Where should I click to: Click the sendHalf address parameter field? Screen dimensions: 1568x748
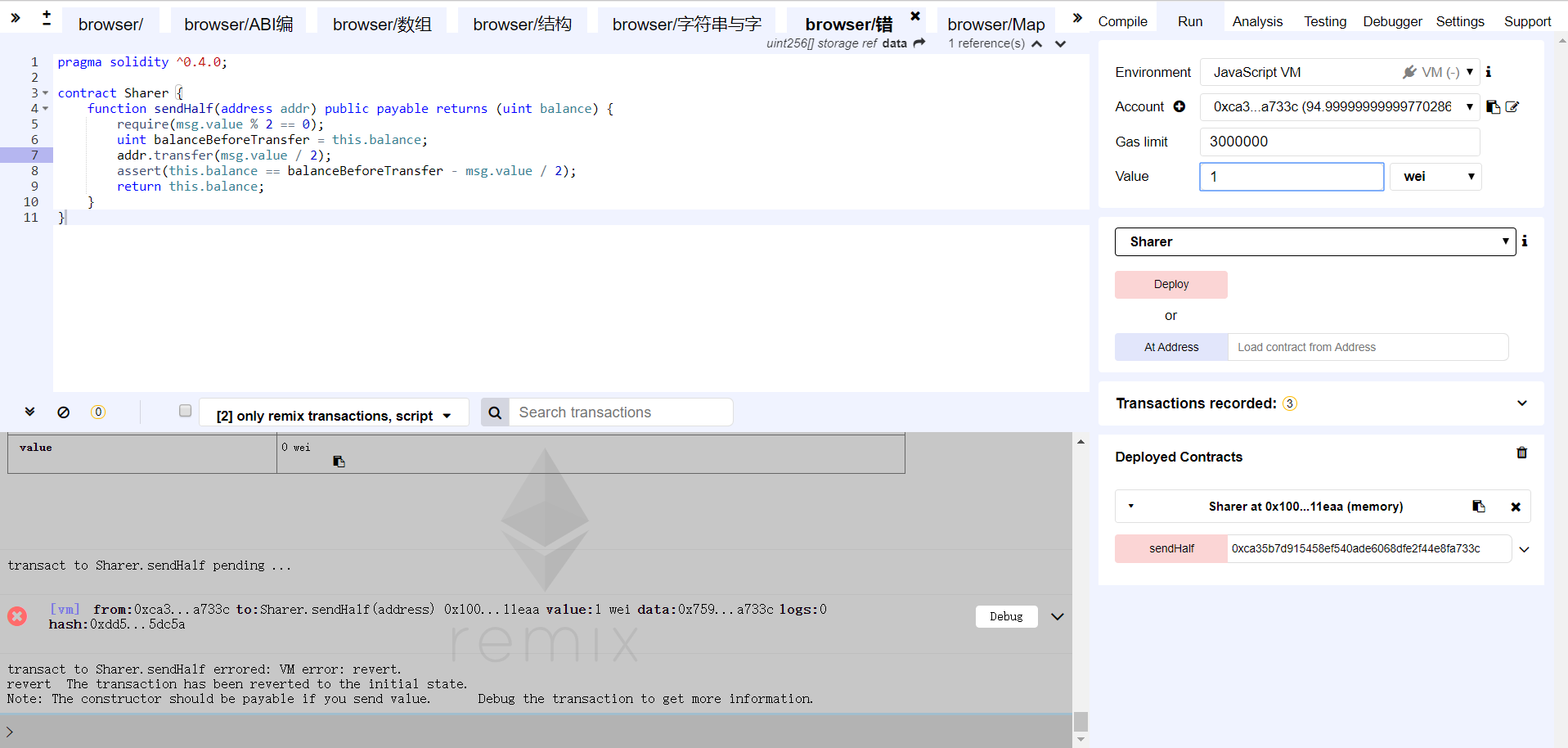pos(1368,548)
